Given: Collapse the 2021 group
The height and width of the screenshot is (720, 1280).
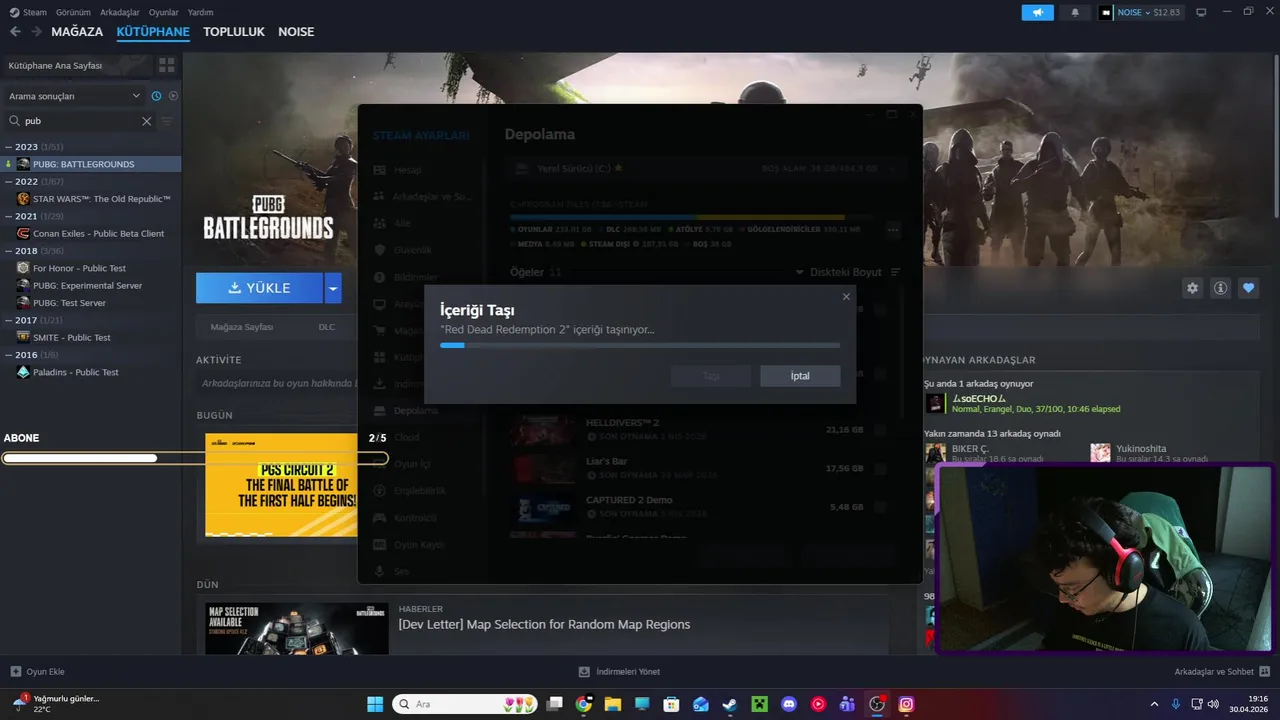Looking at the screenshot, I should point(9,216).
